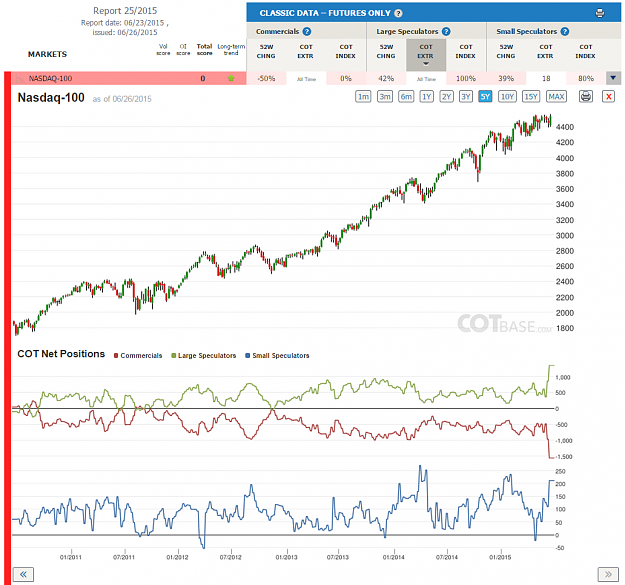Screen dimensions: 625x585
Task: Select the 3m chart range
Action: click(385, 96)
